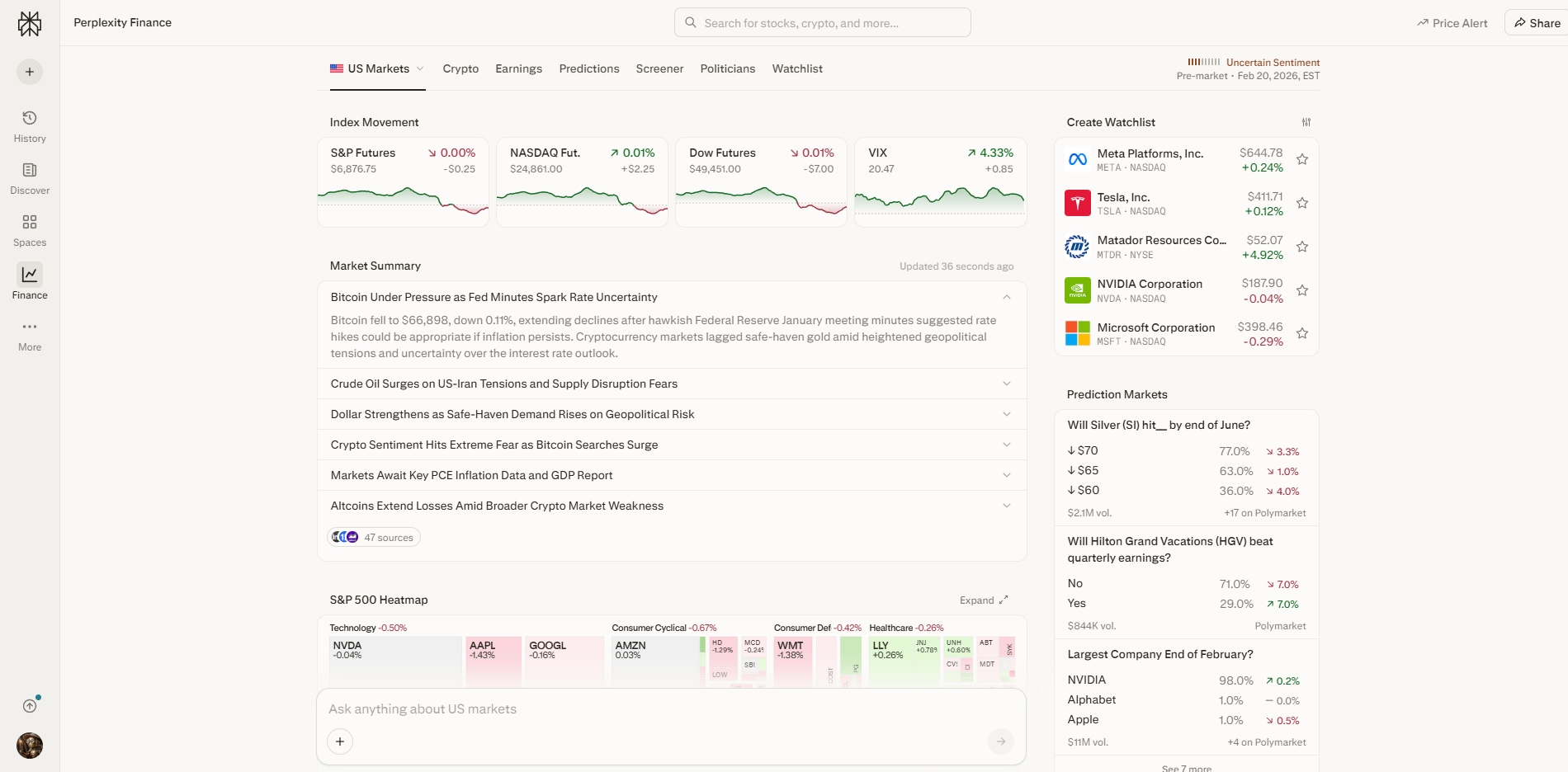
Task: Click the upgrade arrow icon in sidebar
Action: (30, 706)
